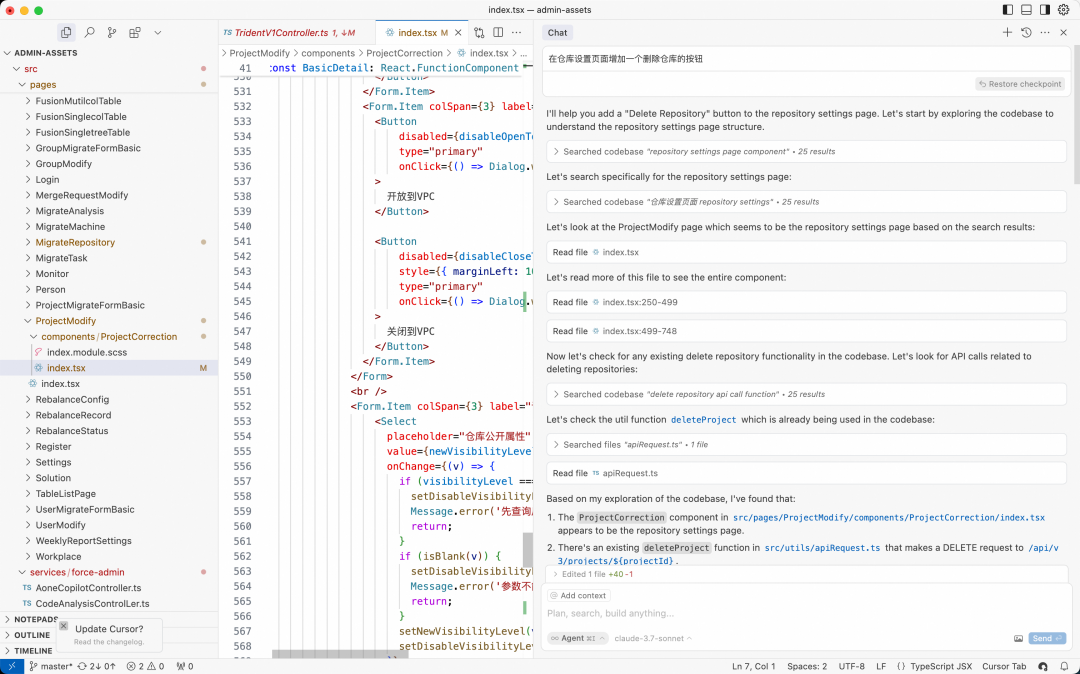Expand the OUTLINE section
Image resolution: width=1080 pixels, height=674 pixels.
[32, 635]
